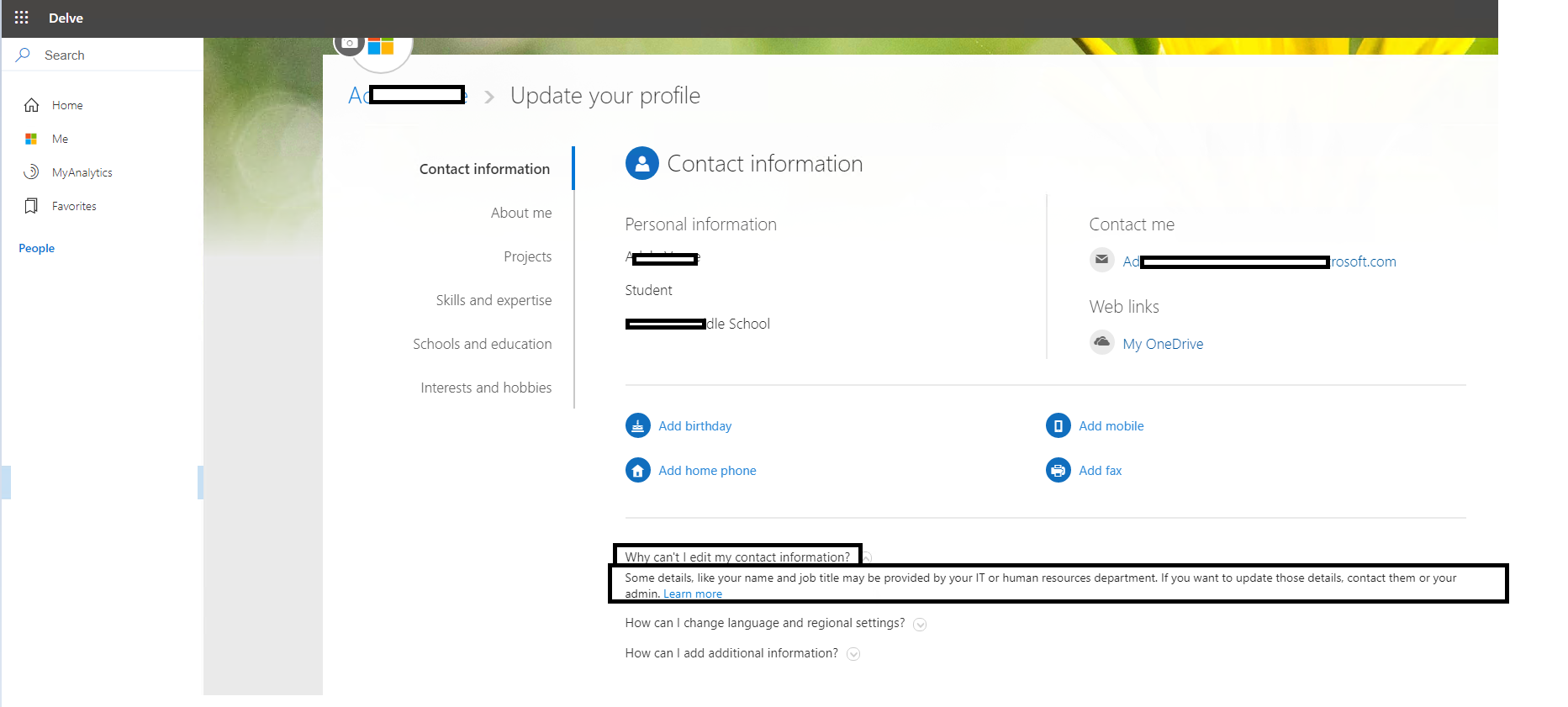Click the email envelope icon

click(x=1101, y=260)
